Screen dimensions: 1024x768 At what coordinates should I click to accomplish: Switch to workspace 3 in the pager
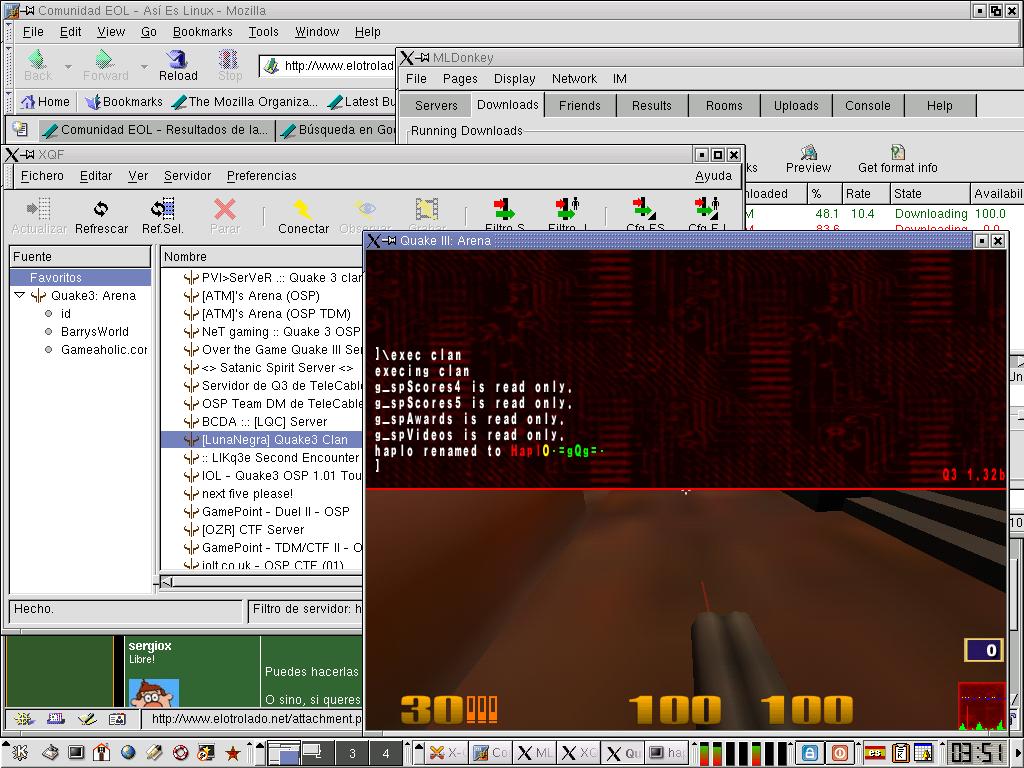(x=351, y=753)
